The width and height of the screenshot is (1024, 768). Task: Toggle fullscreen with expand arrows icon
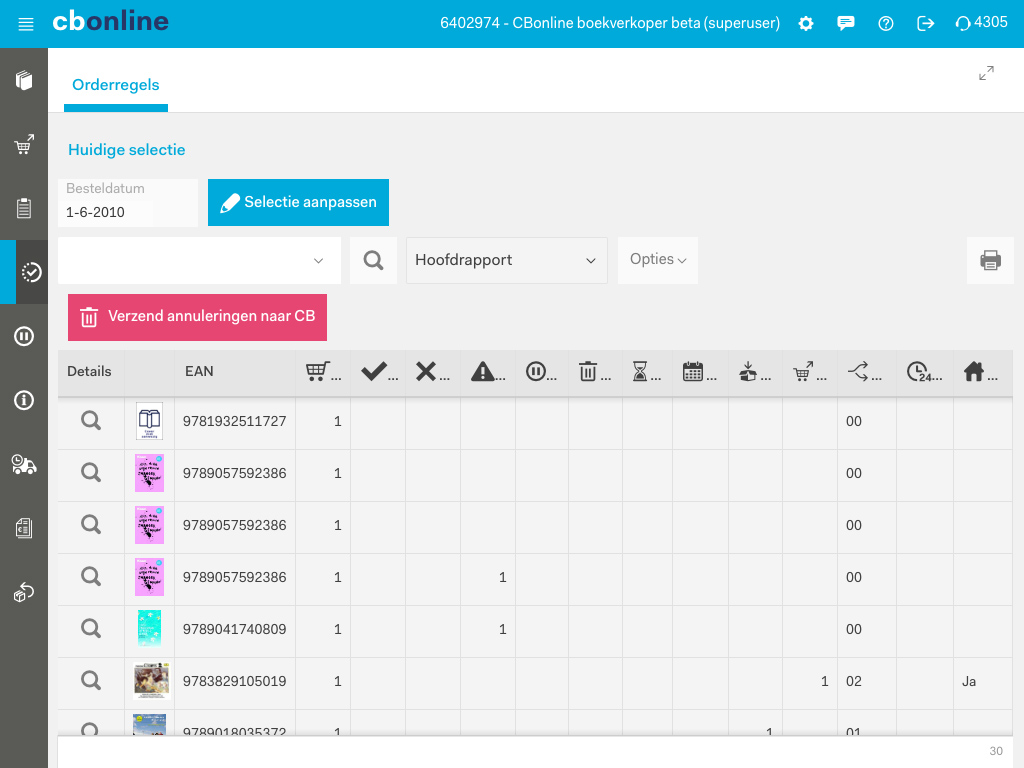(986, 73)
